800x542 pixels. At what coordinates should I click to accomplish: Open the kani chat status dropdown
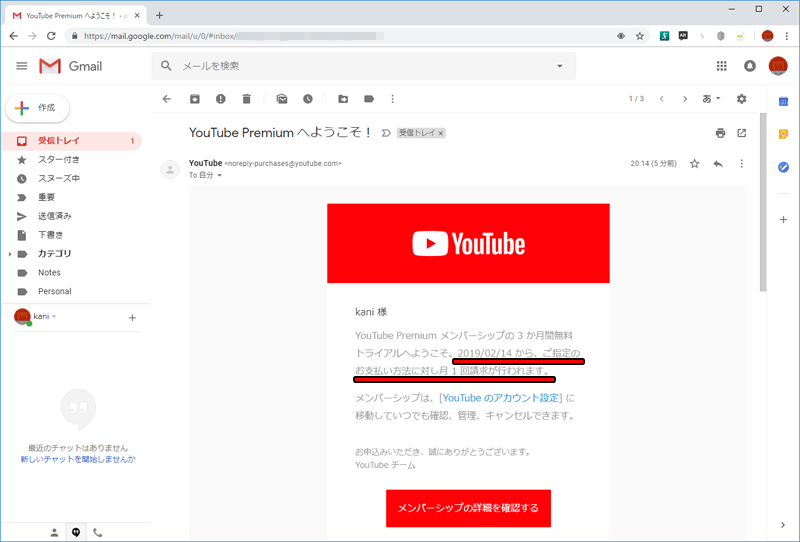pyautogui.click(x=54, y=316)
